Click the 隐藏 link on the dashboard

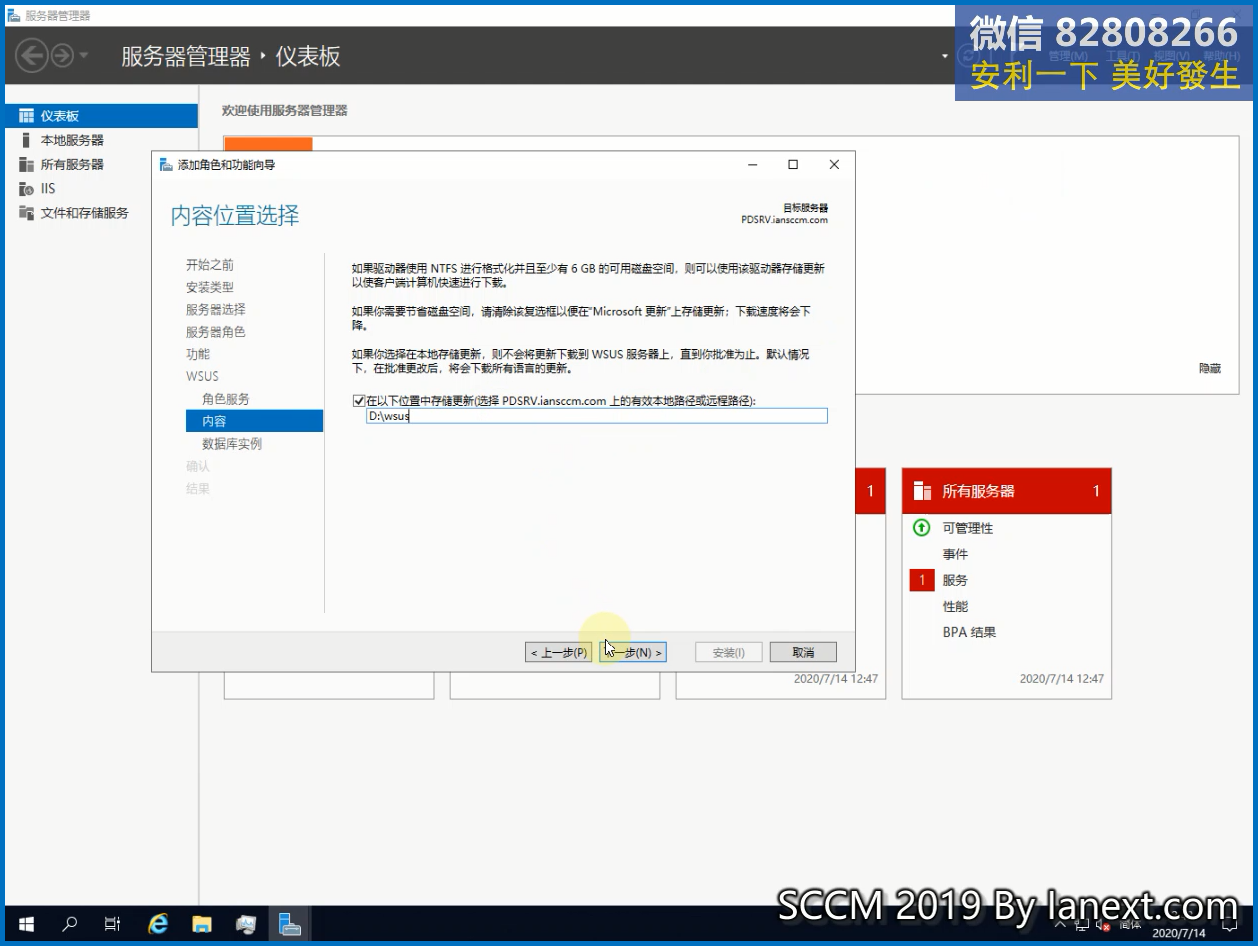[x=1210, y=368]
